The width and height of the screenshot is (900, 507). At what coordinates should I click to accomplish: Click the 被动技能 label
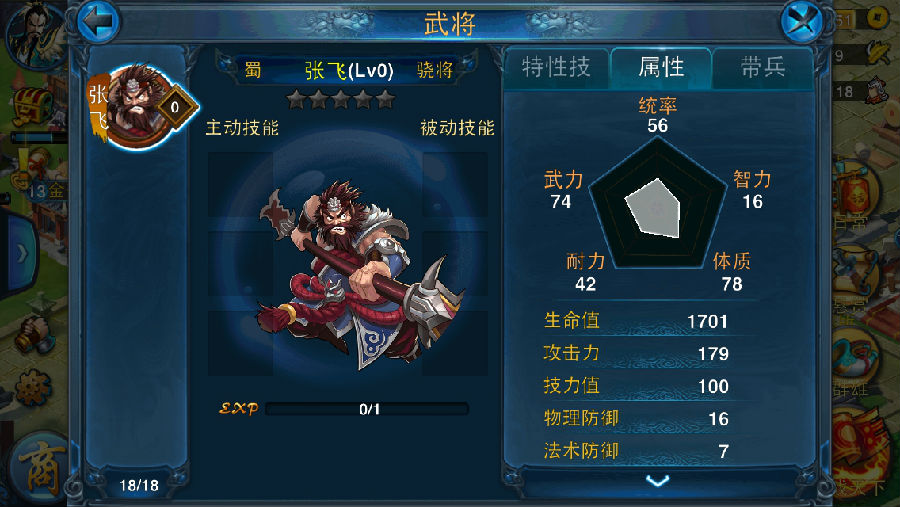pos(457,127)
